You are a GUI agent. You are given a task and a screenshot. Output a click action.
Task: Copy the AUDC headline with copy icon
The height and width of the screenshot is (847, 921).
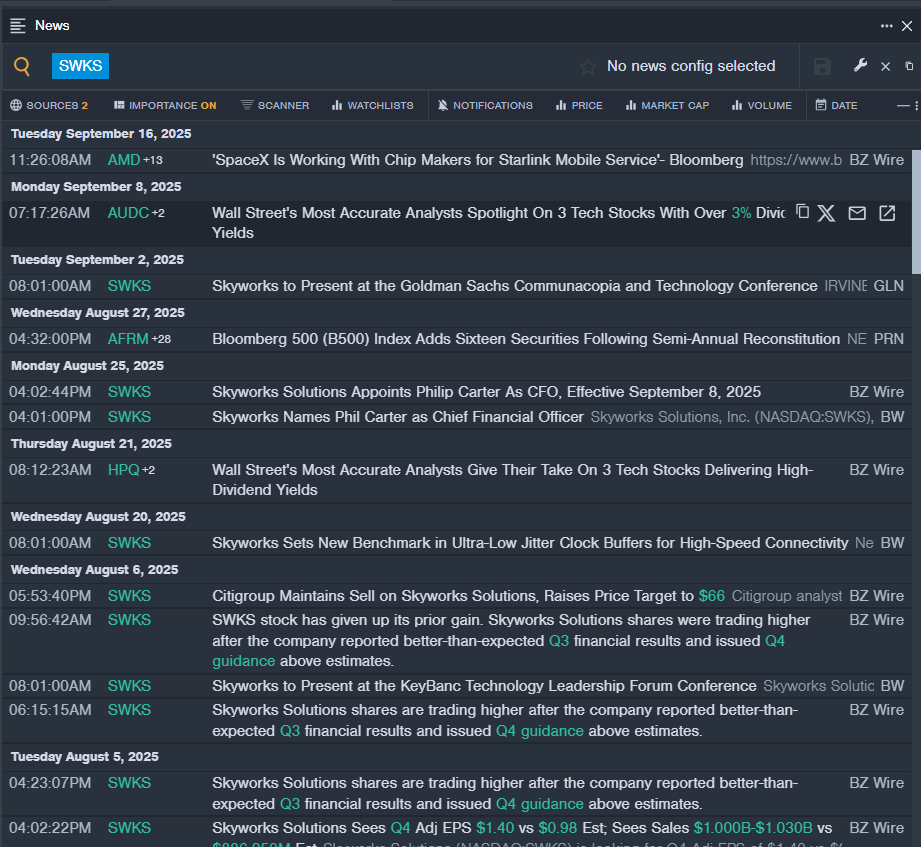coord(802,212)
